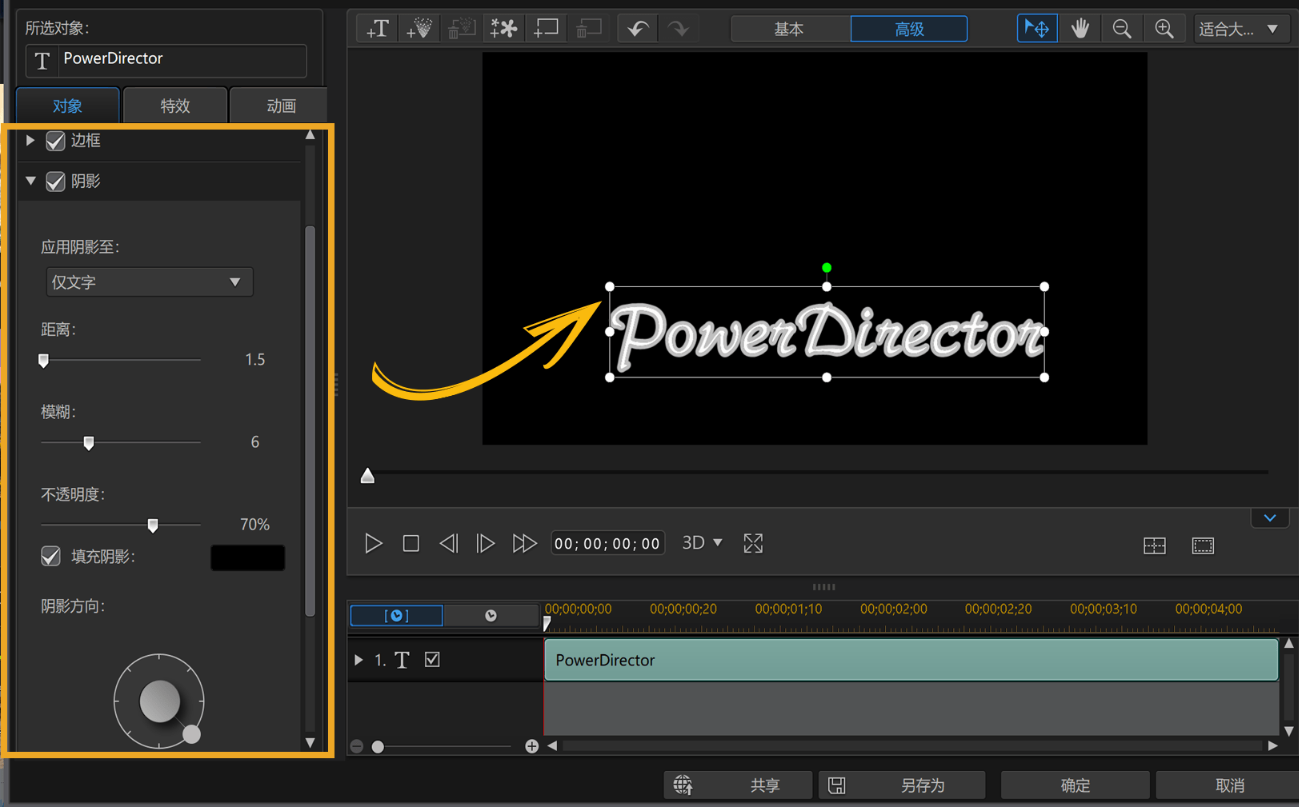The width and height of the screenshot is (1299, 807).
Task: Select the 基本 mode
Action: coord(790,29)
